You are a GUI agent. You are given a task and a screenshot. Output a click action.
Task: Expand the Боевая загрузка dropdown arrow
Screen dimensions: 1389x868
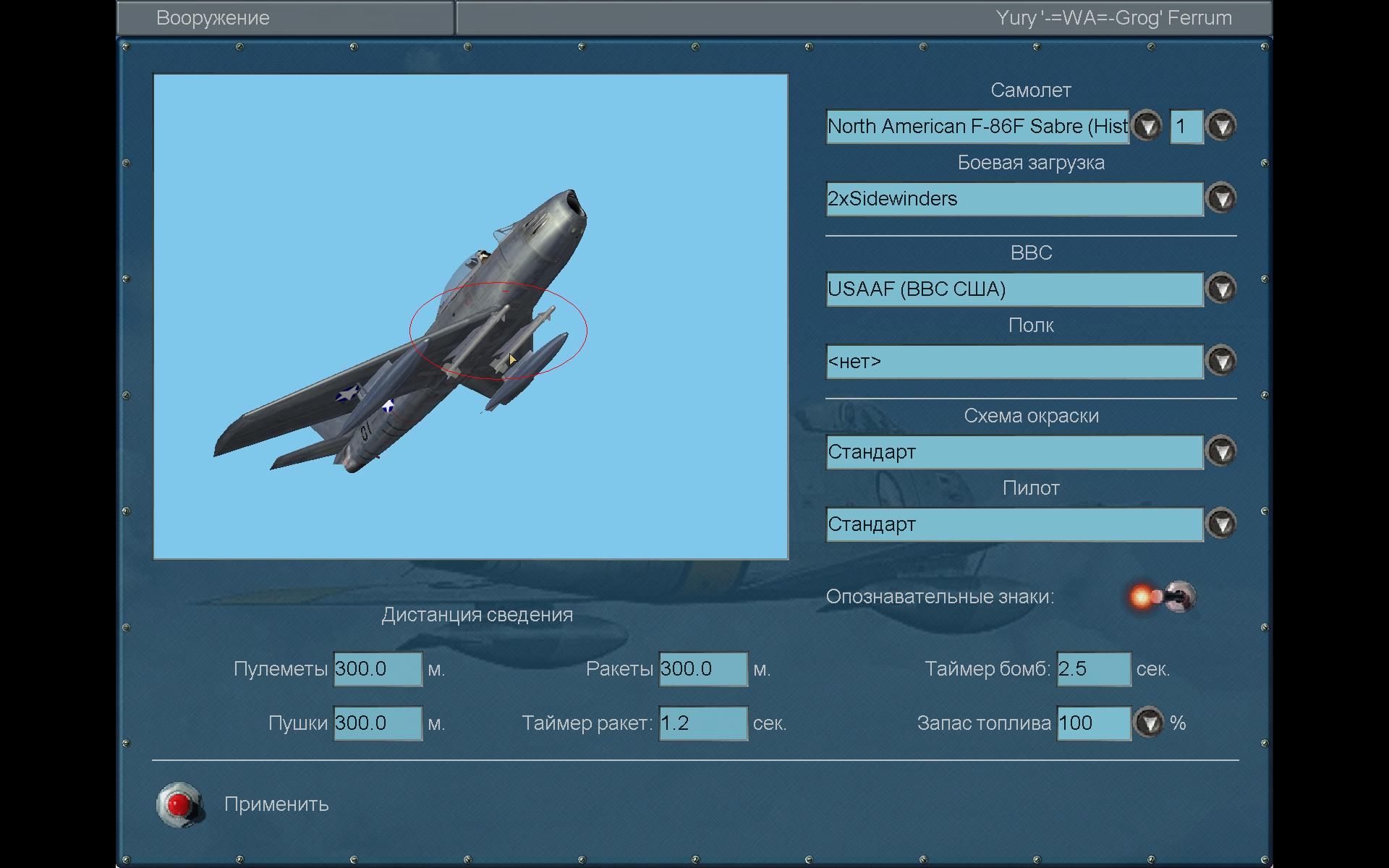[1222, 198]
